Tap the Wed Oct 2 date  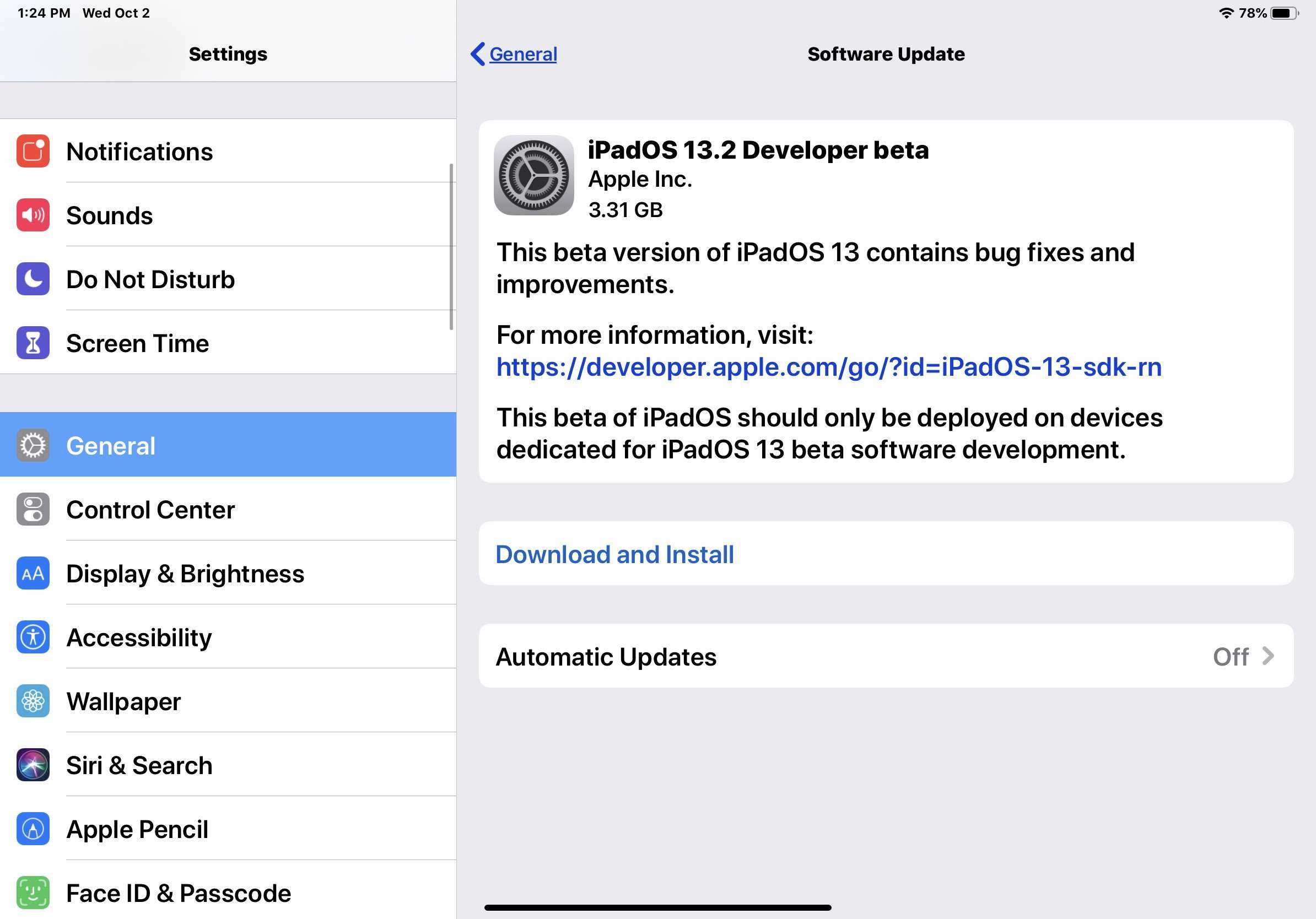pos(116,13)
